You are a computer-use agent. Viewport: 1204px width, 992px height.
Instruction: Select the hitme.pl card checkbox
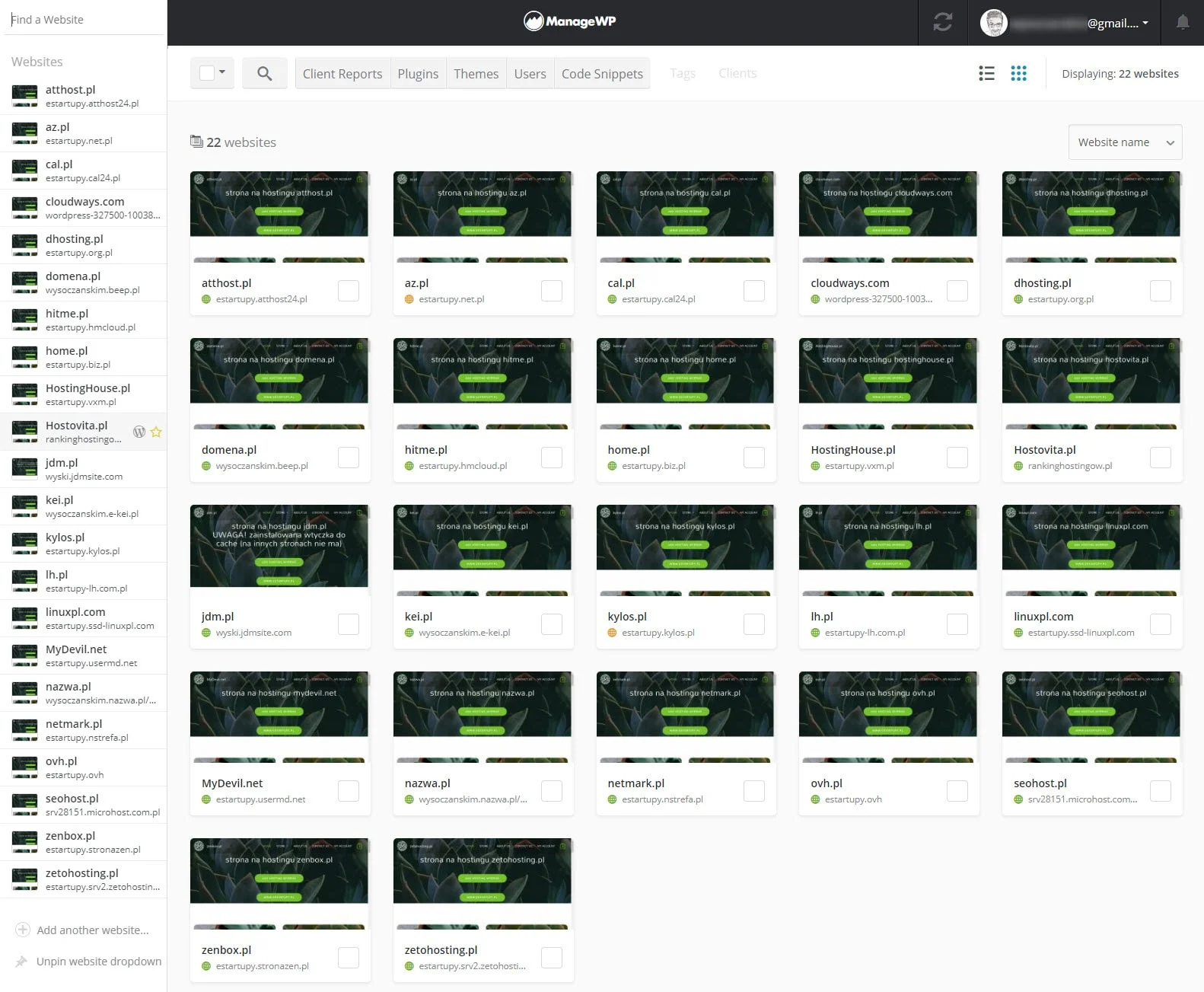tap(552, 458)
